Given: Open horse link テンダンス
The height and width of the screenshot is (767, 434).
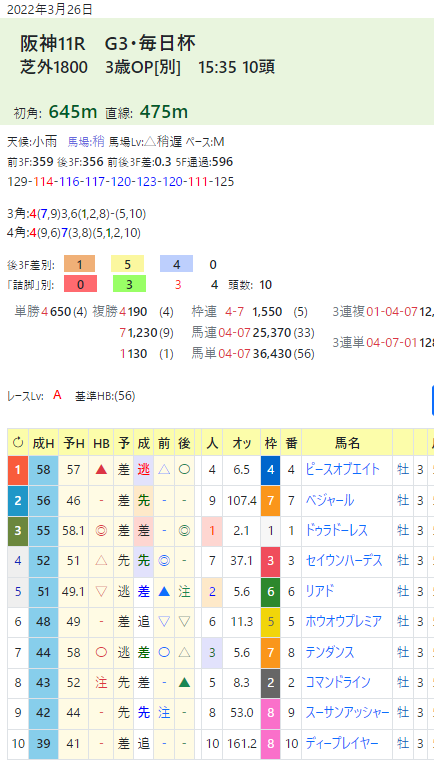Looking at the screenshot, I should (329, 652).
